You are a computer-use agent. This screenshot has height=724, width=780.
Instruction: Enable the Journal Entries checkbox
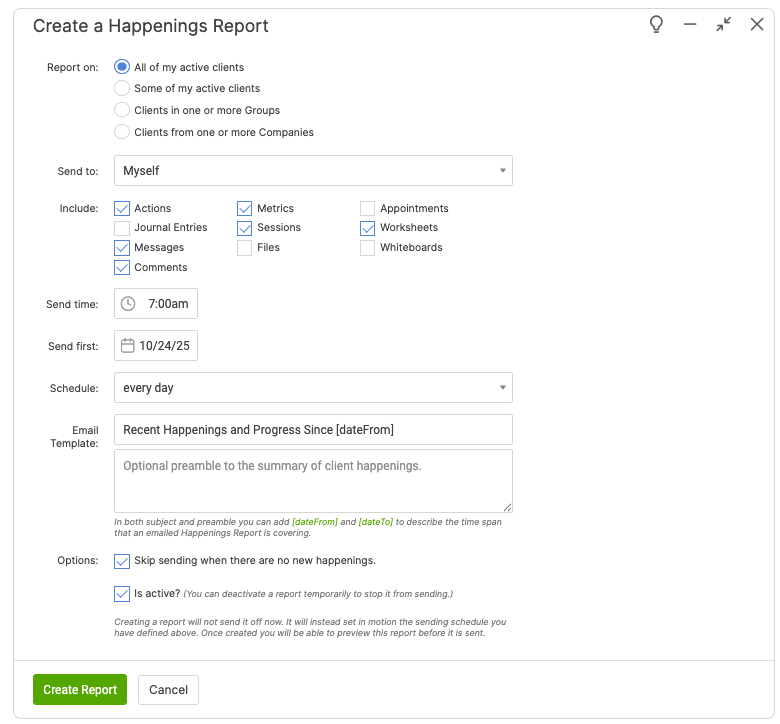point(122,228)
